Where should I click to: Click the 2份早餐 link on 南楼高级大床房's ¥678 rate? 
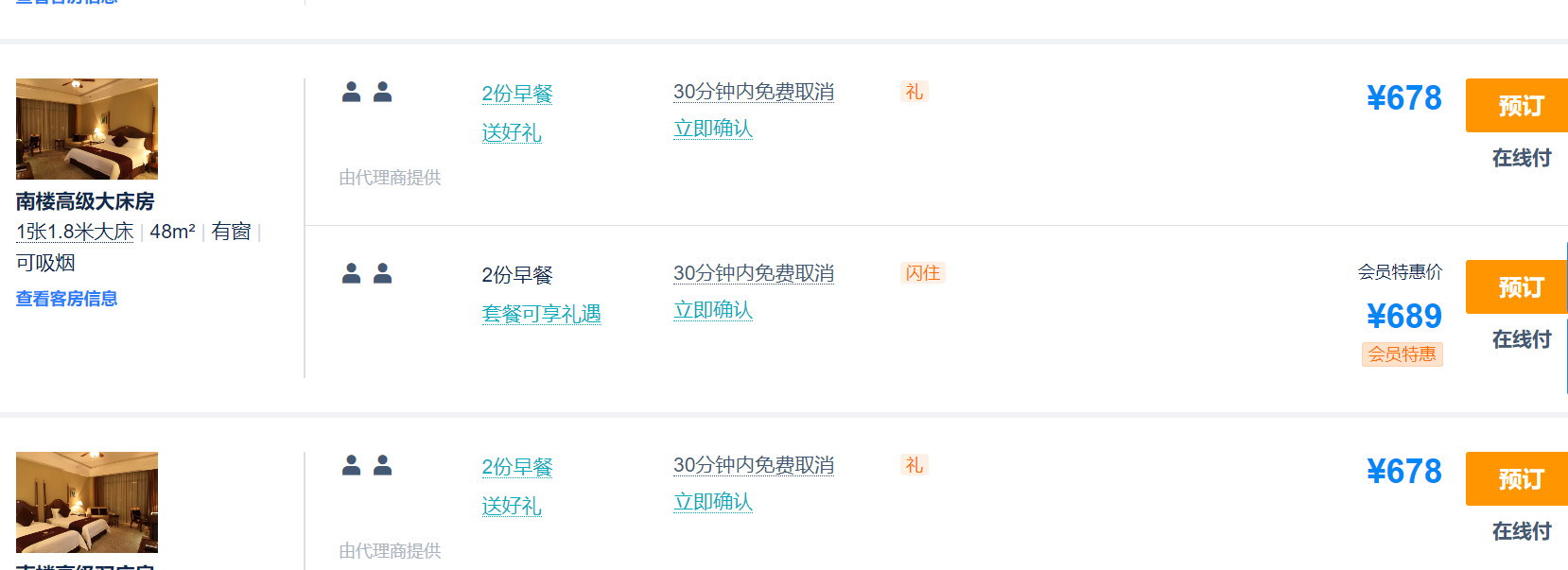(516, 94)
